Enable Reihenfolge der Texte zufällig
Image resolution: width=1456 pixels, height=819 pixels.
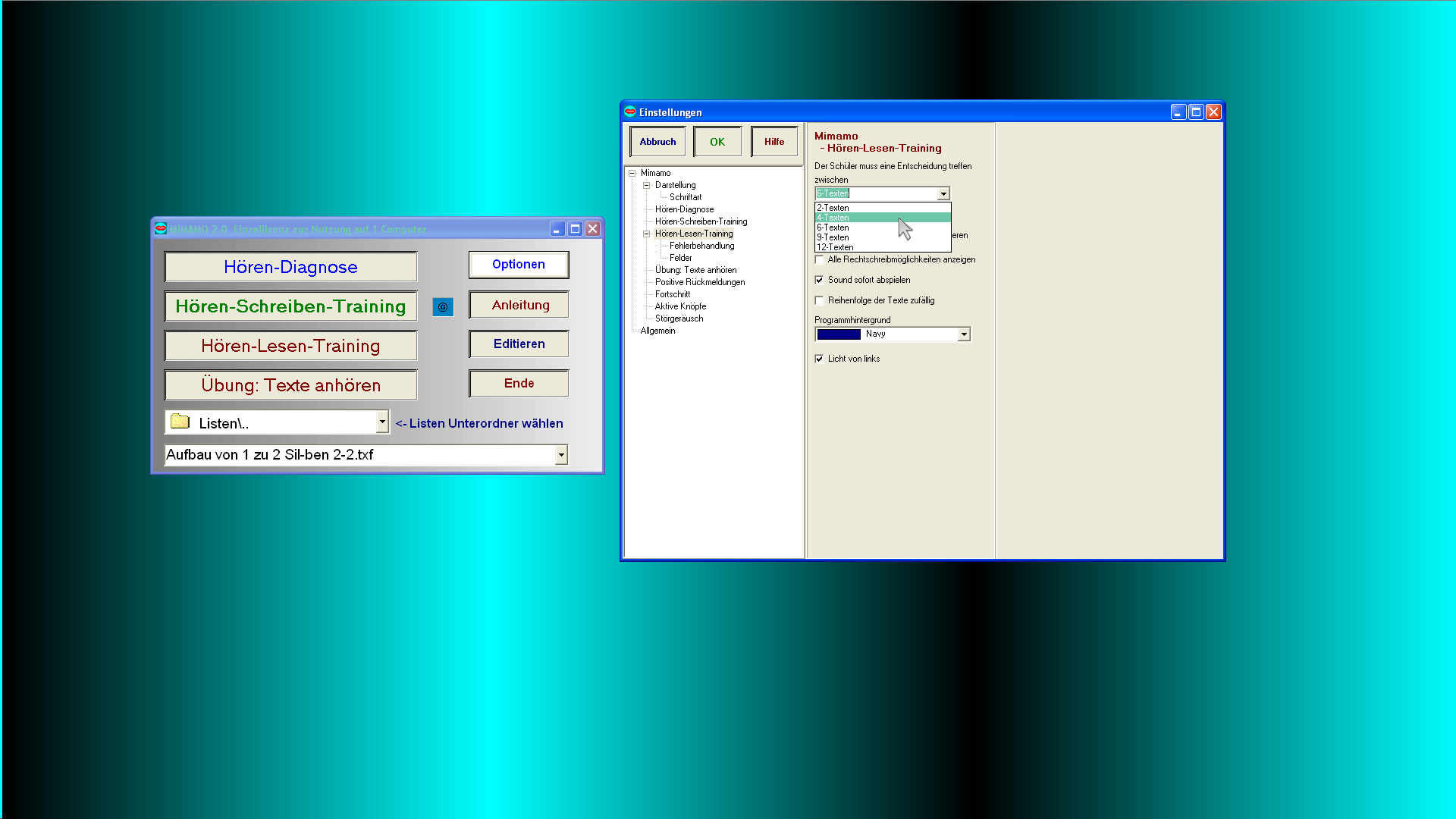pyautogui.click(x=819, y=300)
